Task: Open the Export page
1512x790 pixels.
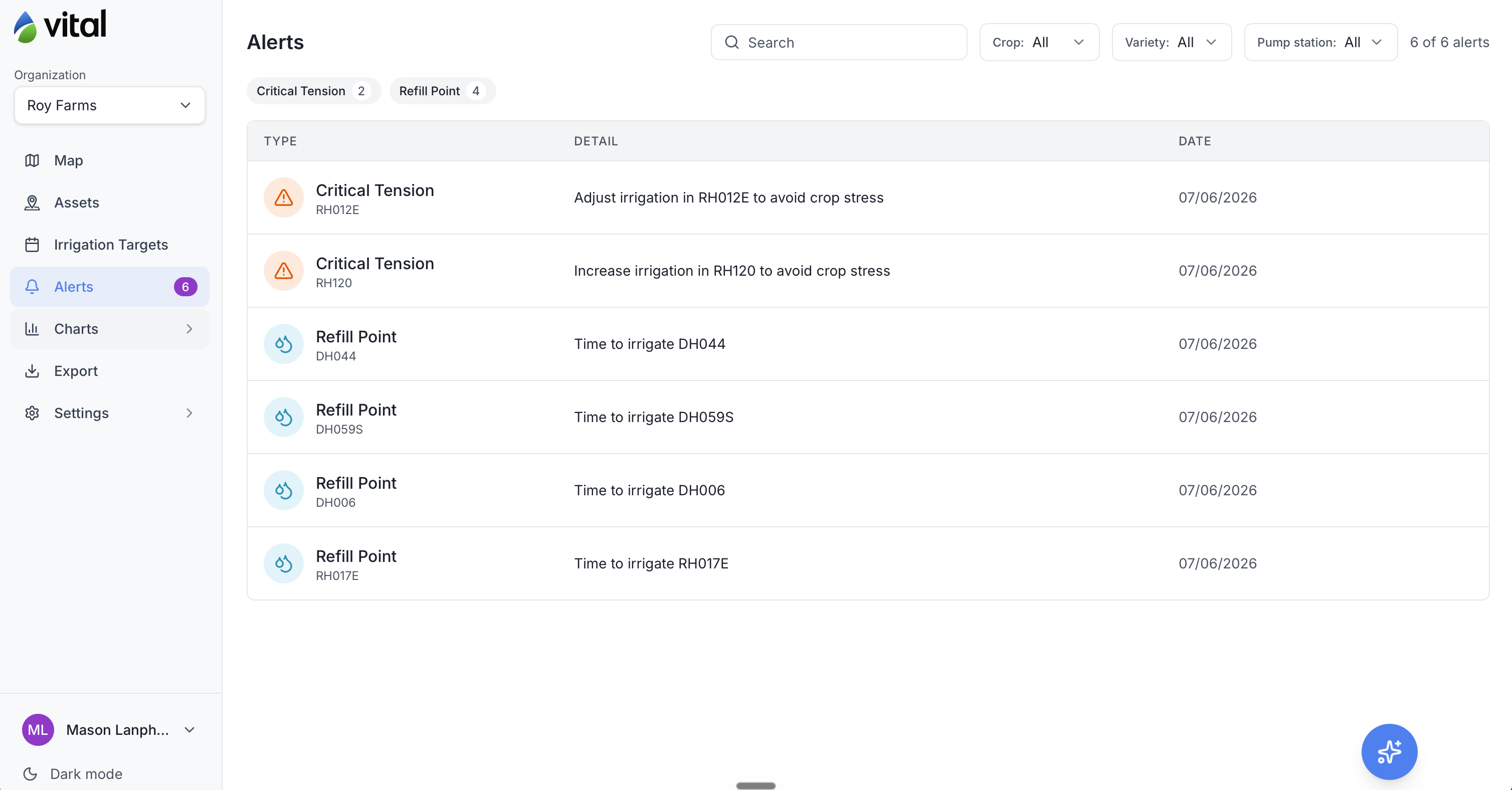Action: pyautogui.click(x=110, y=371)
